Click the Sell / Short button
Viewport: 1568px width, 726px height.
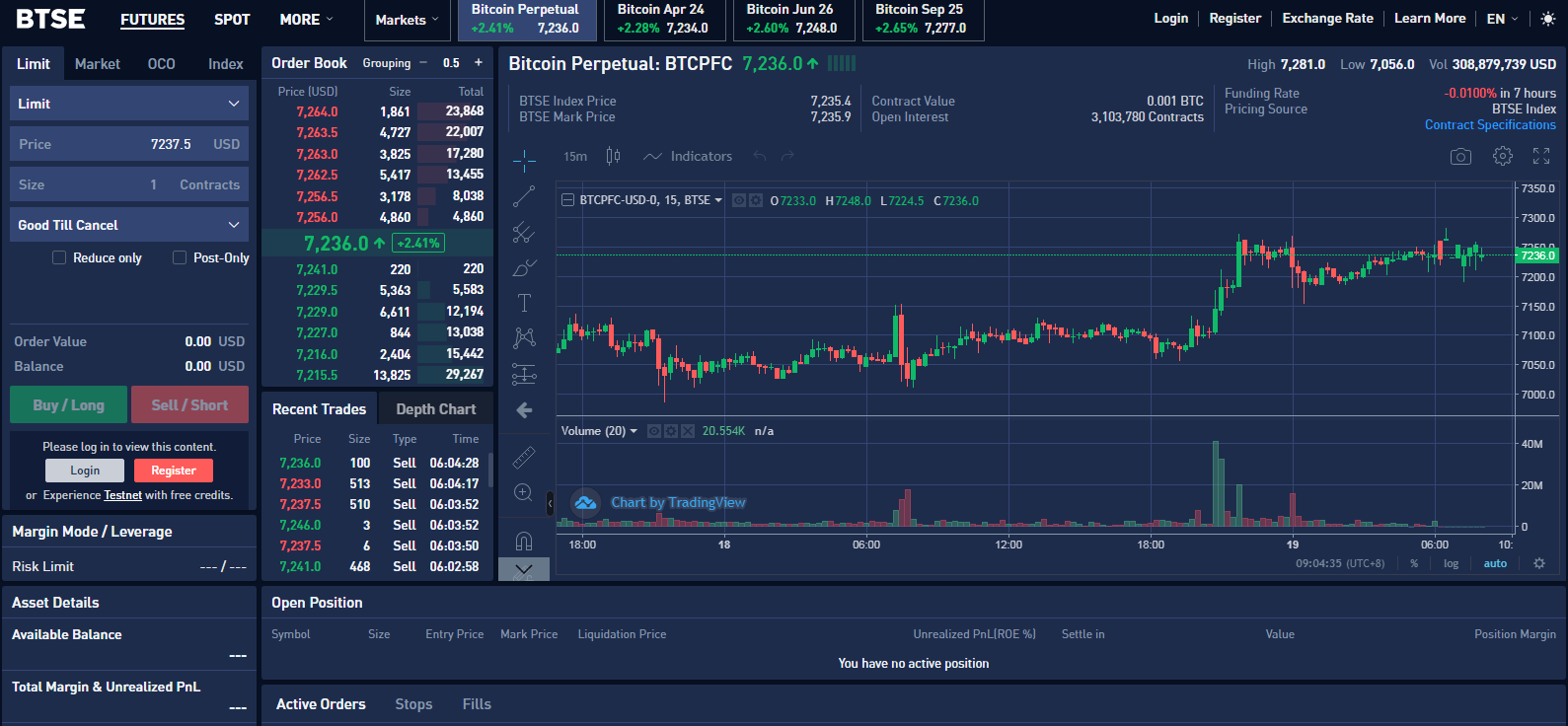[189, 404]
